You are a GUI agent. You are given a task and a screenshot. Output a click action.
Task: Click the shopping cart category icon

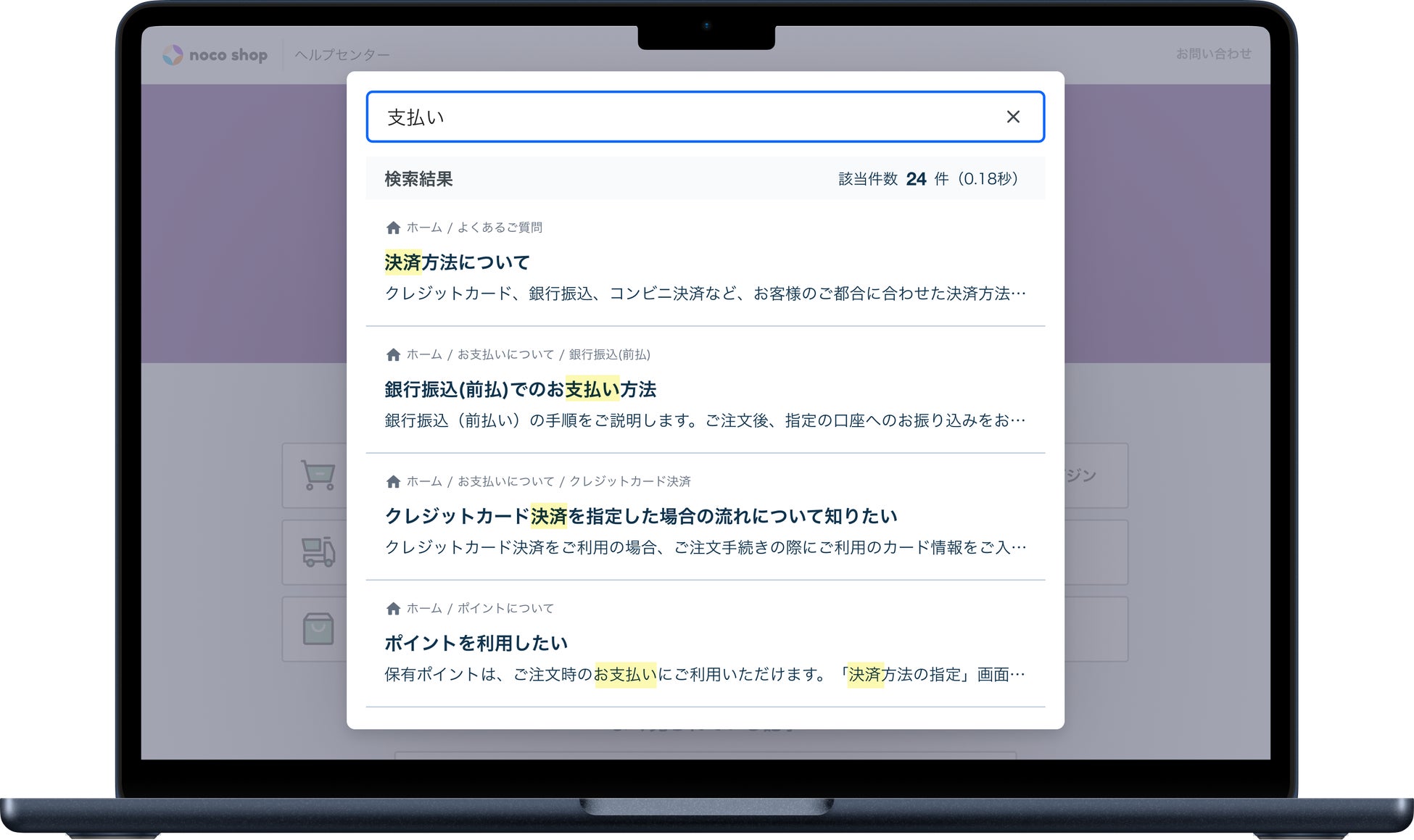click(x=318, y=475)
